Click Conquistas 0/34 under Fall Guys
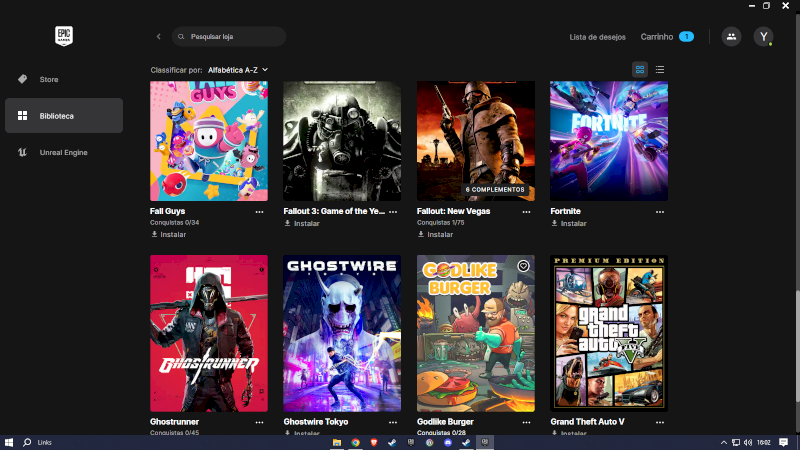Viewport: 800px width, 450px height. (174, 222)
